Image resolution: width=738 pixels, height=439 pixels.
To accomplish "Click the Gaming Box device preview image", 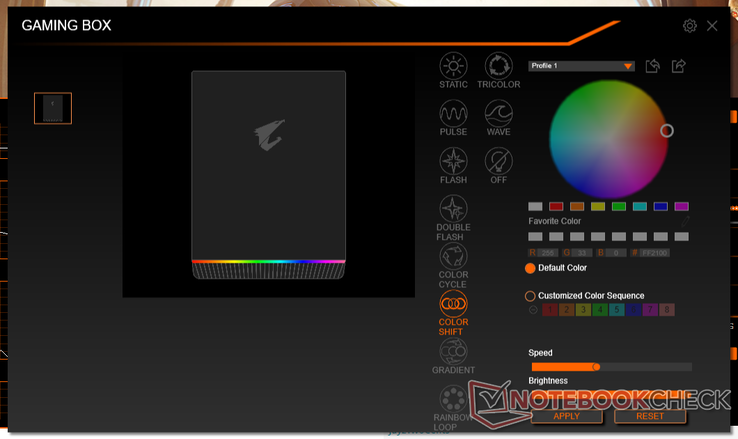I will [268, 175].
